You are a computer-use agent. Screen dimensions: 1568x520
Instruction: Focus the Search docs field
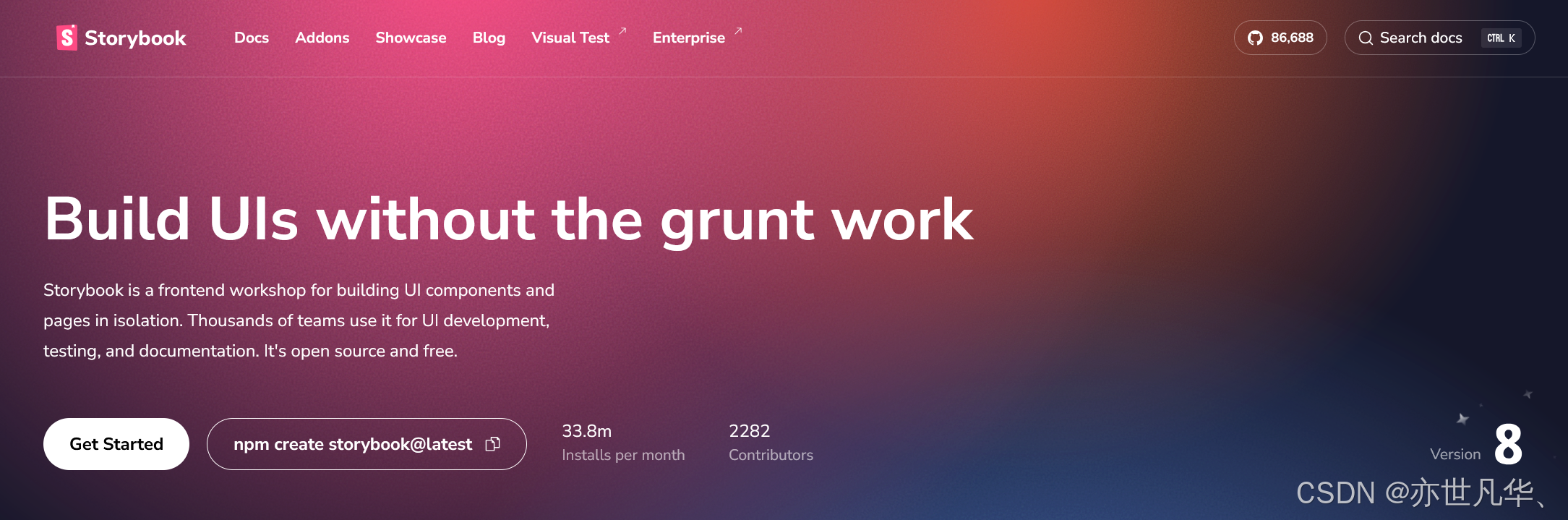1439,38
